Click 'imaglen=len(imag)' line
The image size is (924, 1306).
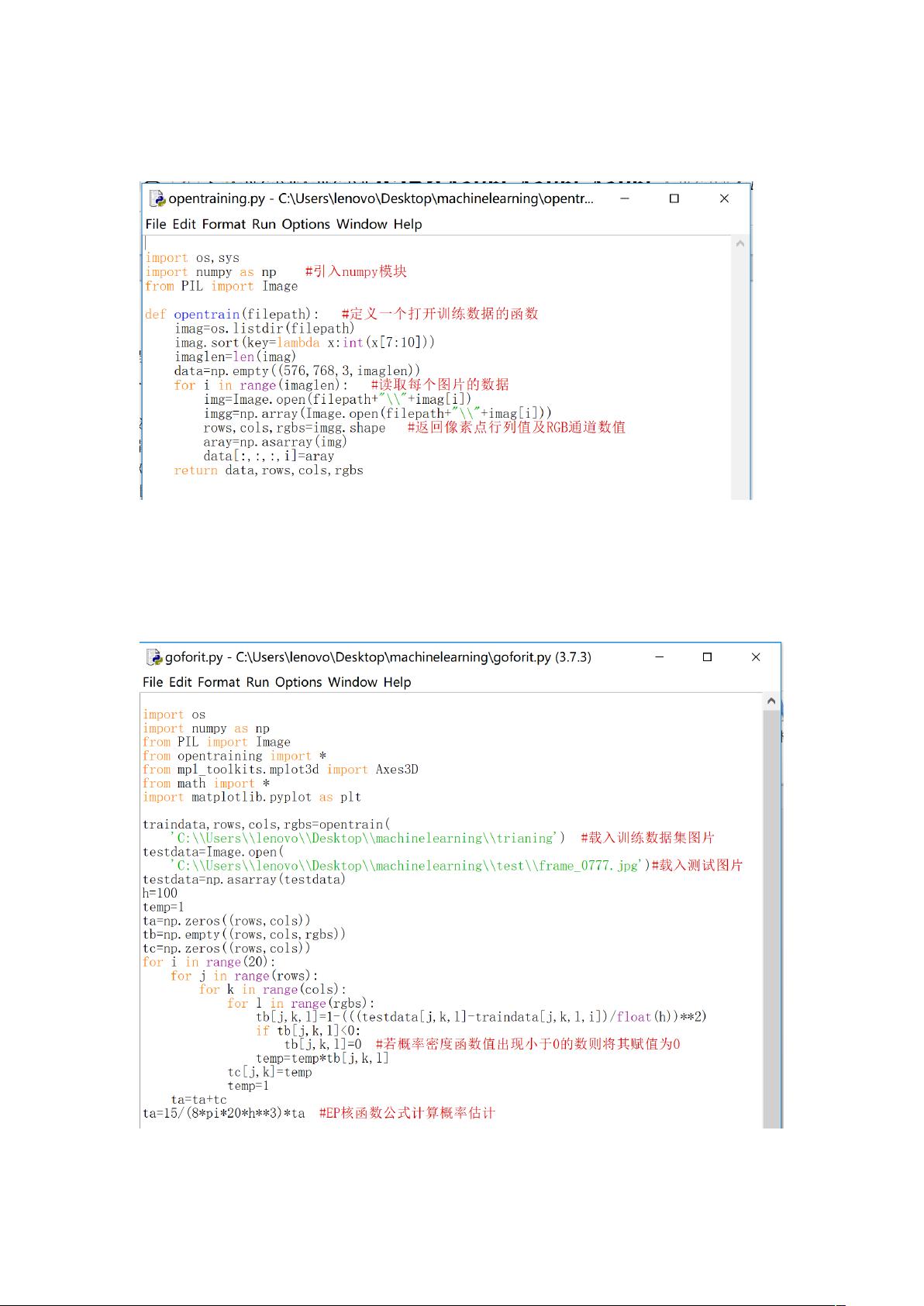236,357
